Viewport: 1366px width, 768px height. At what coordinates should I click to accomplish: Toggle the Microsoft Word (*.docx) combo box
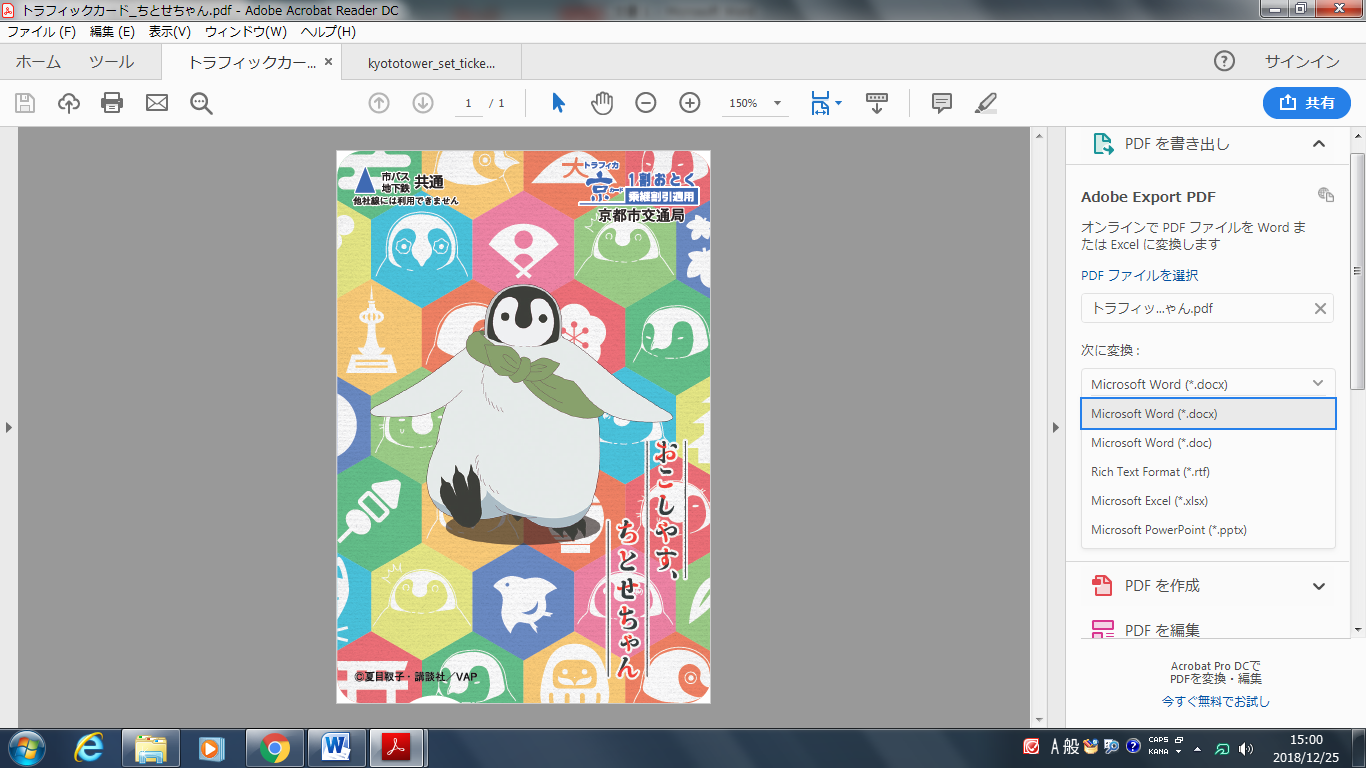point(1208,384)
